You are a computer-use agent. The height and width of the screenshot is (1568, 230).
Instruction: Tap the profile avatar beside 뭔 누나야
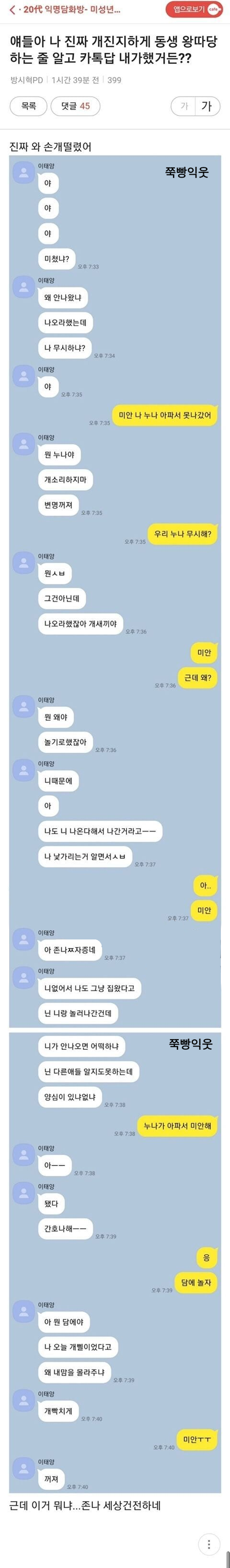click(24, 444)
